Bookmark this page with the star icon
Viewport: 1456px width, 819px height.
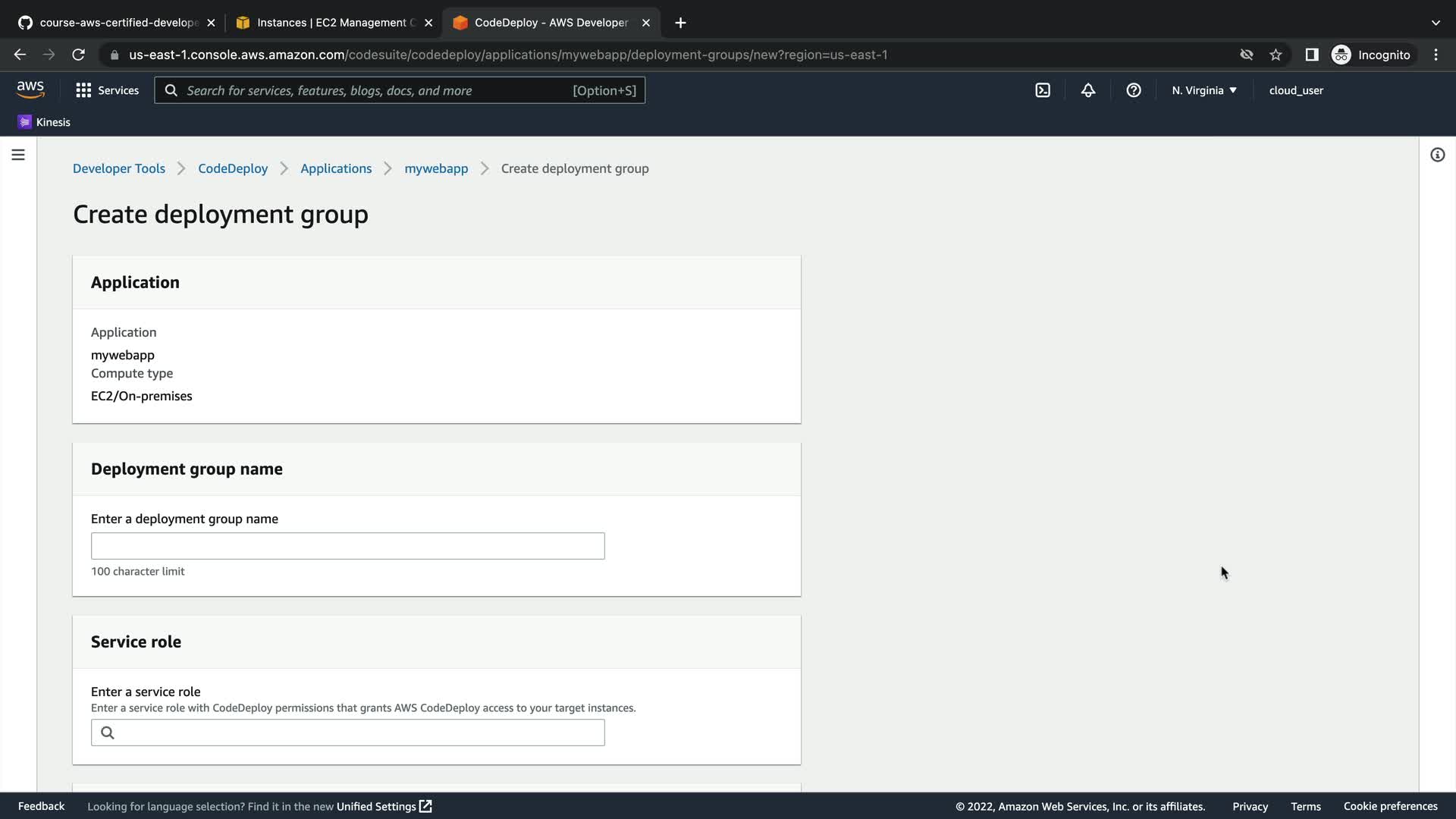(1276, 55)
